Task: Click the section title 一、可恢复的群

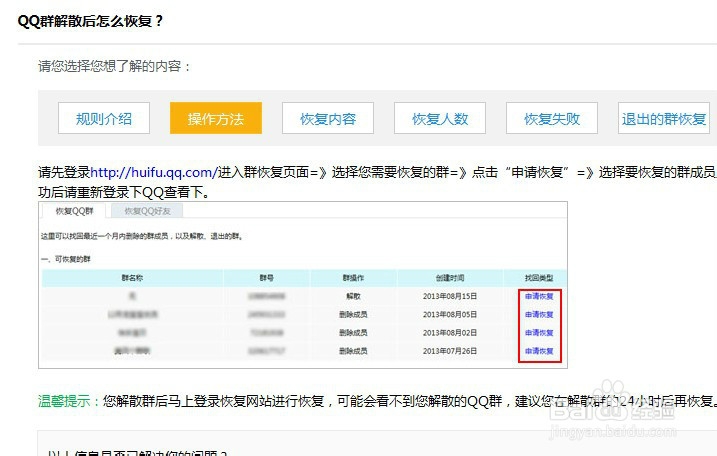Action: click(66, 259)
